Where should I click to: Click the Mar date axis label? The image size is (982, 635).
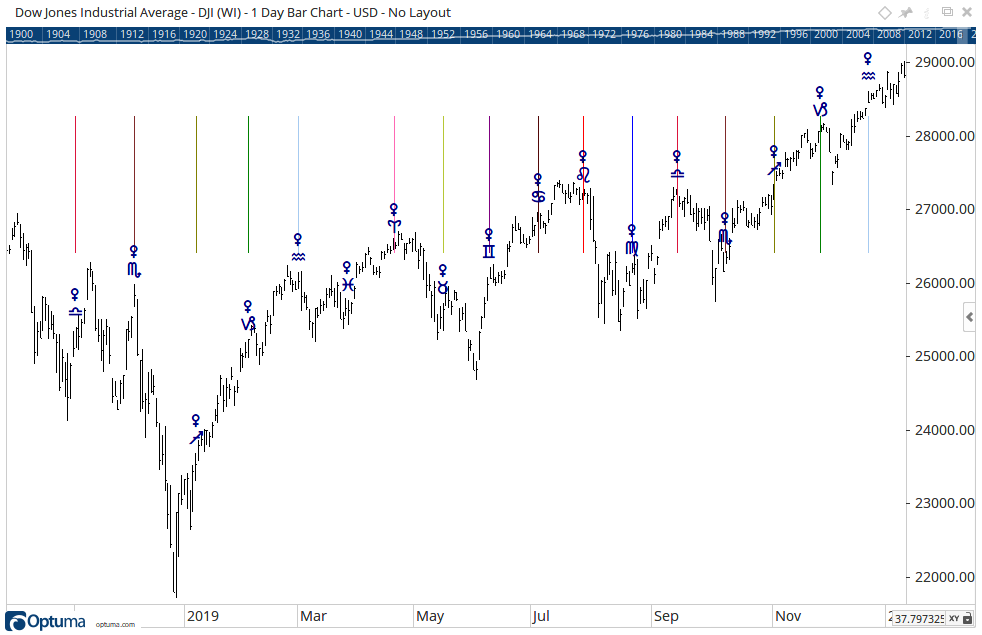(313, 616)
